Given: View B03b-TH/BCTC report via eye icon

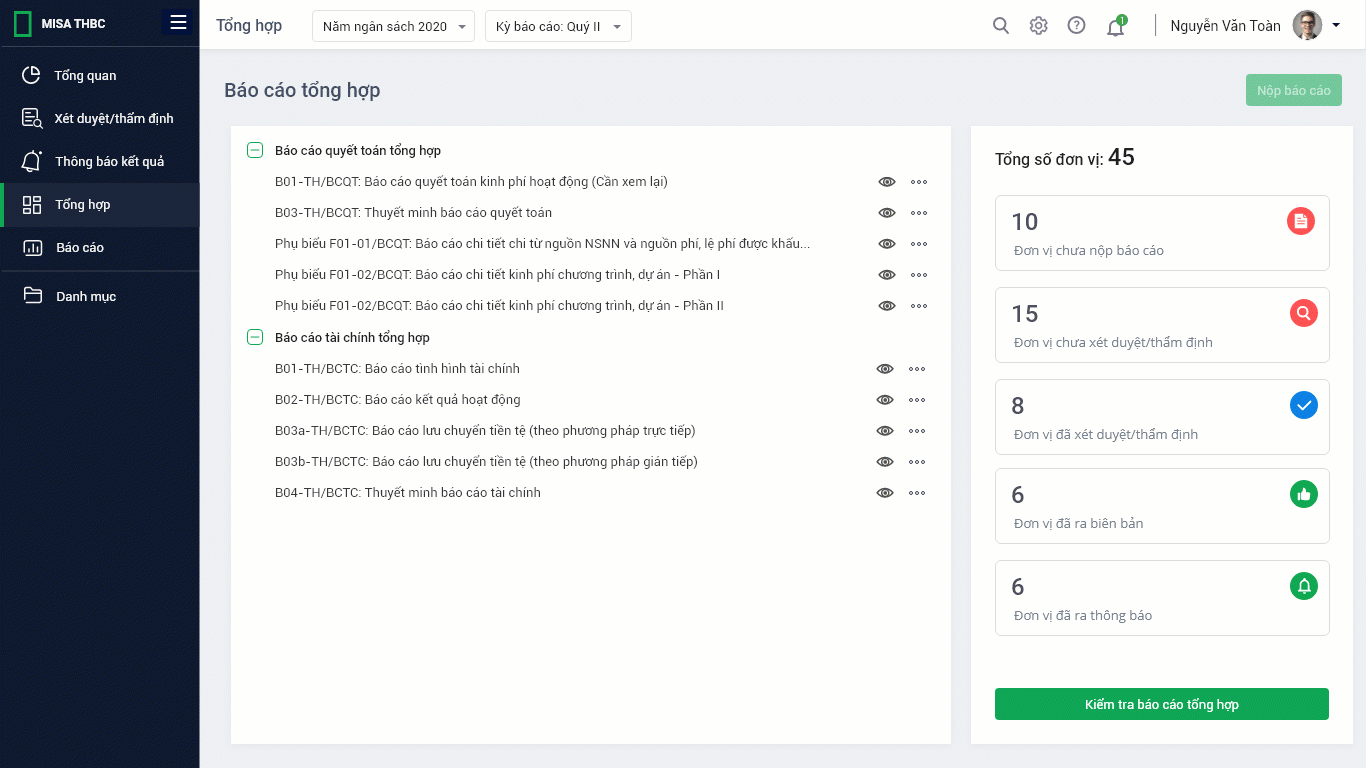Looking at the screenshot, I should (x=885, y=462).
